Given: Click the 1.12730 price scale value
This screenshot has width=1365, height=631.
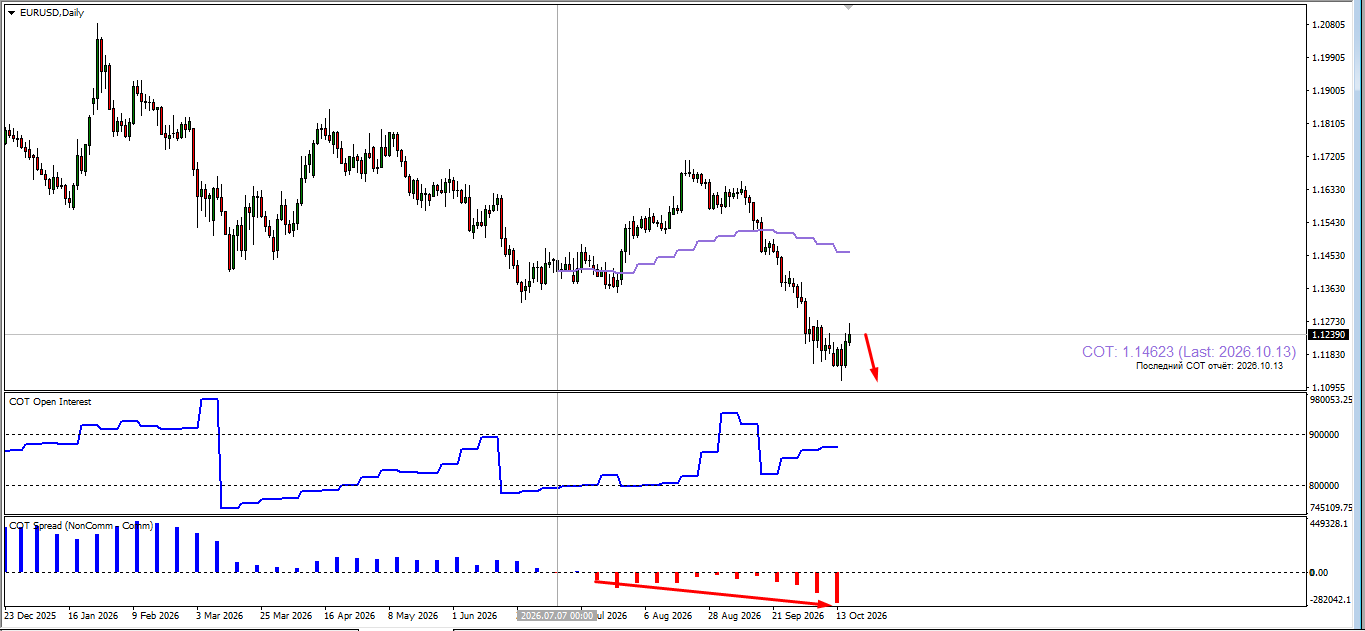Looking at the screenshot, I should click(1329, 321).
